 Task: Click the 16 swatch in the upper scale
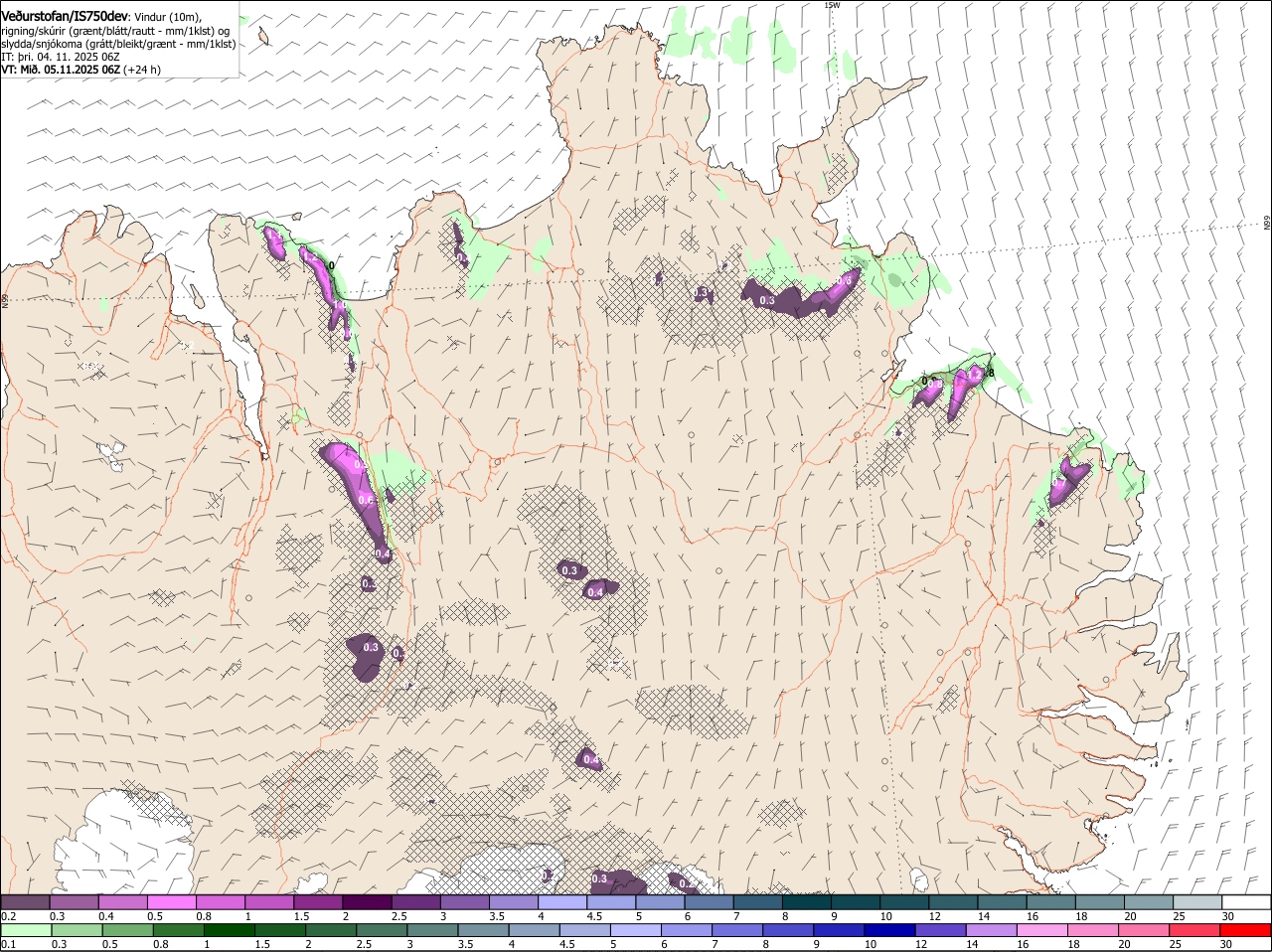click(1051, 902)
